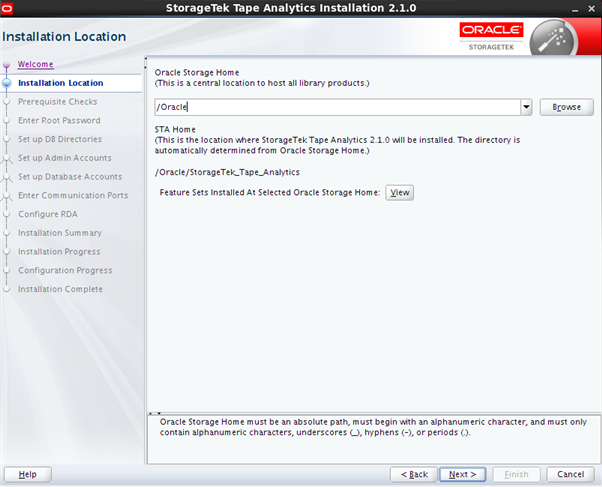Click the Feature Sets Installed label
The height and width of the screenshot is (487, 602).
[270, 192]
